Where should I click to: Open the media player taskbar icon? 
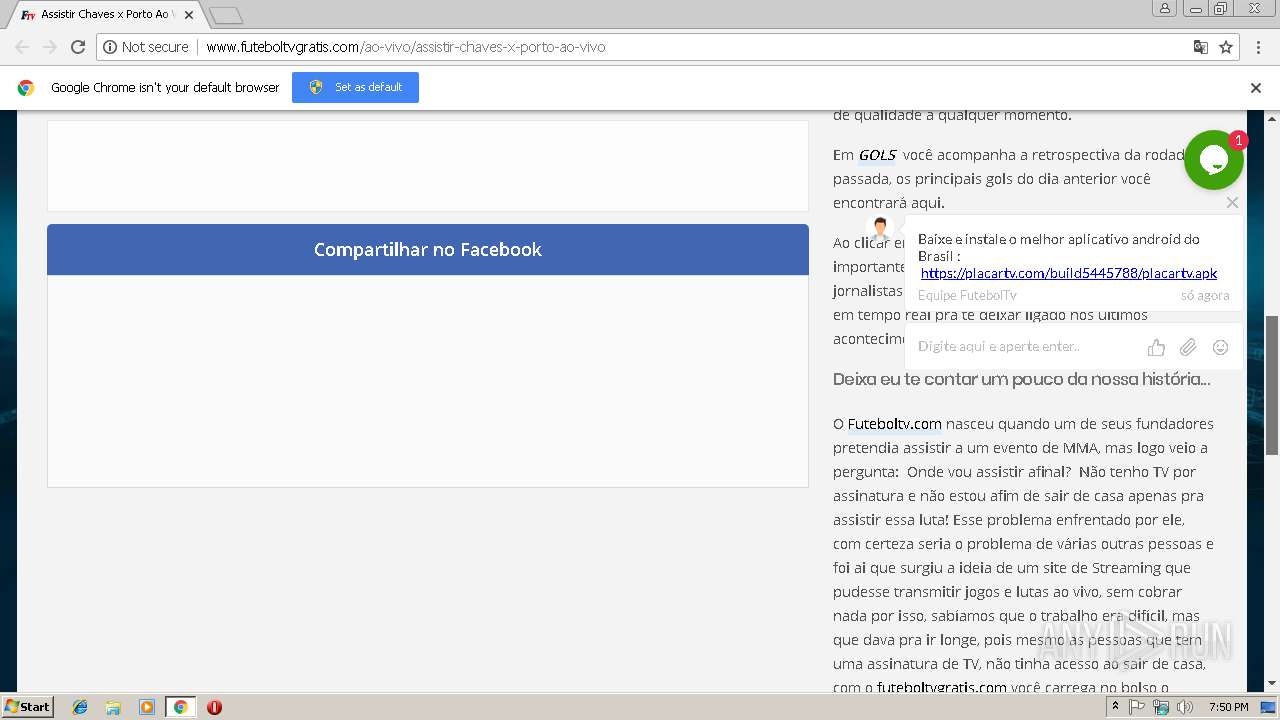pos(147,707)
